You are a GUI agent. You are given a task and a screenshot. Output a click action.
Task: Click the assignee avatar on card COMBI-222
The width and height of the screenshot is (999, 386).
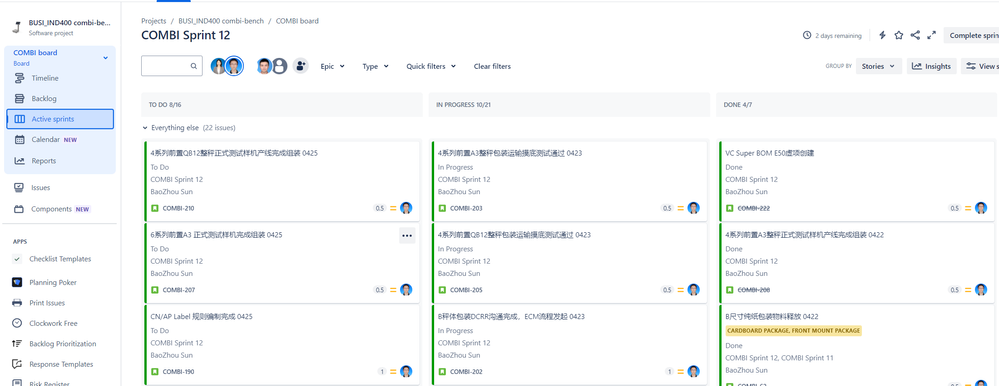(981, 208)
